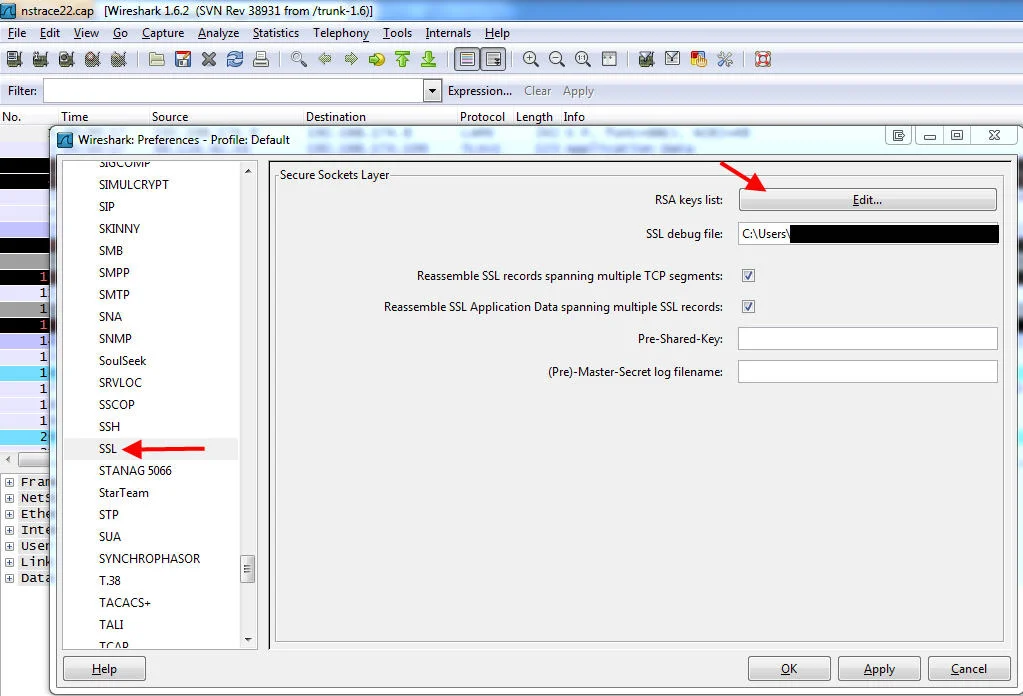
Task: Open capture options from toolbar
Action: tap(40, 59)
